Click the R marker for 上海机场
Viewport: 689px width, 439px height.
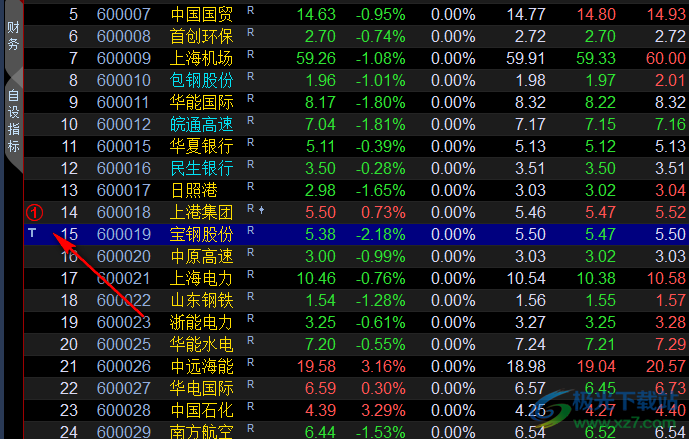pyautogui.click(x=250, y=54)
